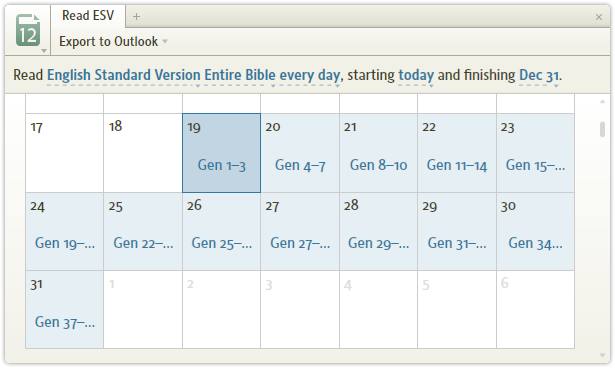Change the Dec 31 finish date
The image size is (615, 368).
pyautogui.click(x=539, y=75)
